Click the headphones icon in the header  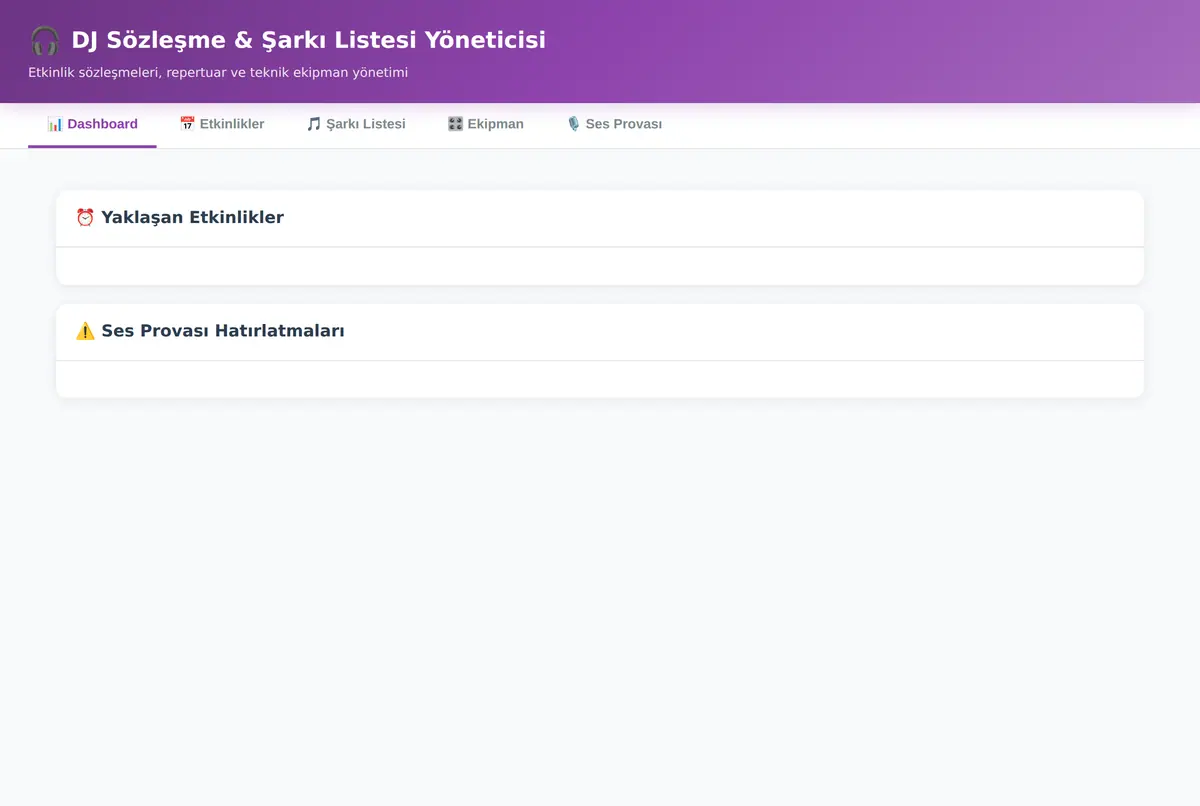[x=45, y=41]
